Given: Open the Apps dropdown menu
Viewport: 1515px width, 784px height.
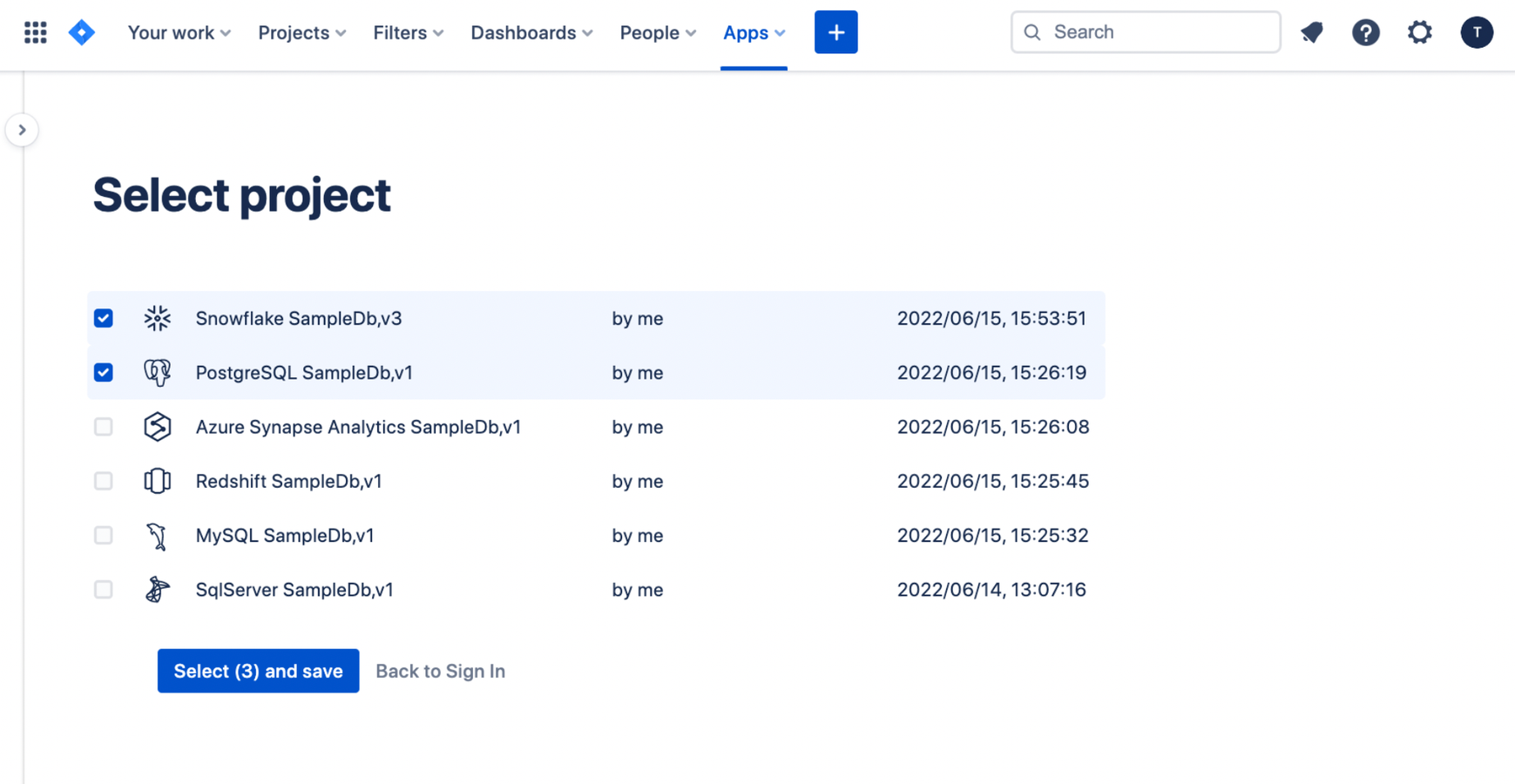Looking at the screenshot, I should [754, 33].
